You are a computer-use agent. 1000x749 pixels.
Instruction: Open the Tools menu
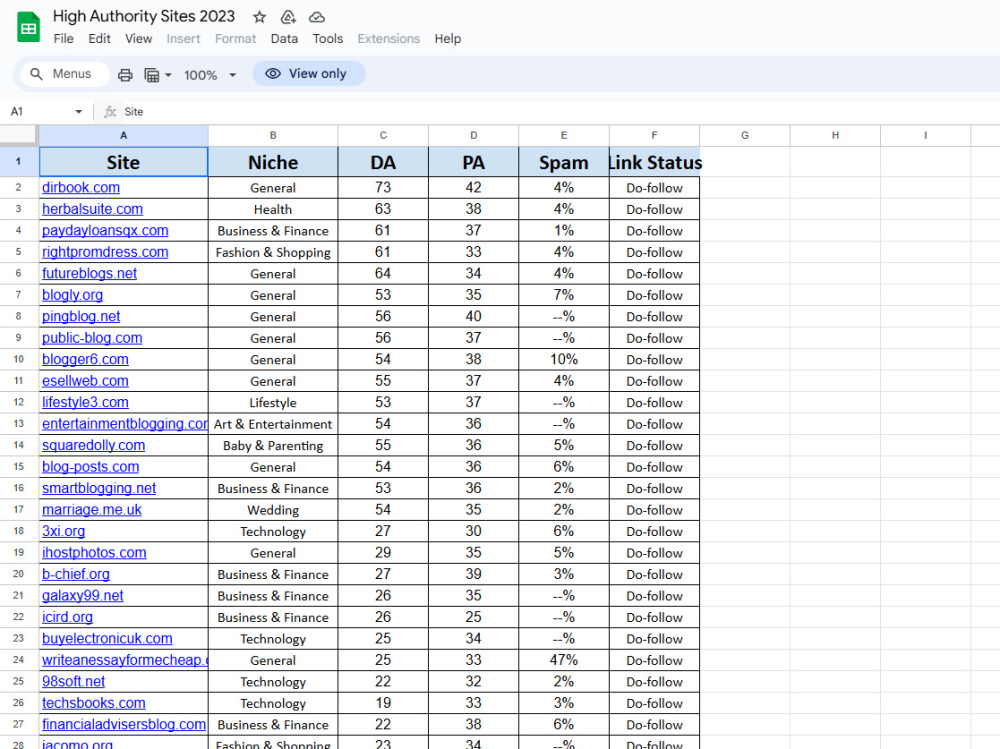click(x=328, y=39)
